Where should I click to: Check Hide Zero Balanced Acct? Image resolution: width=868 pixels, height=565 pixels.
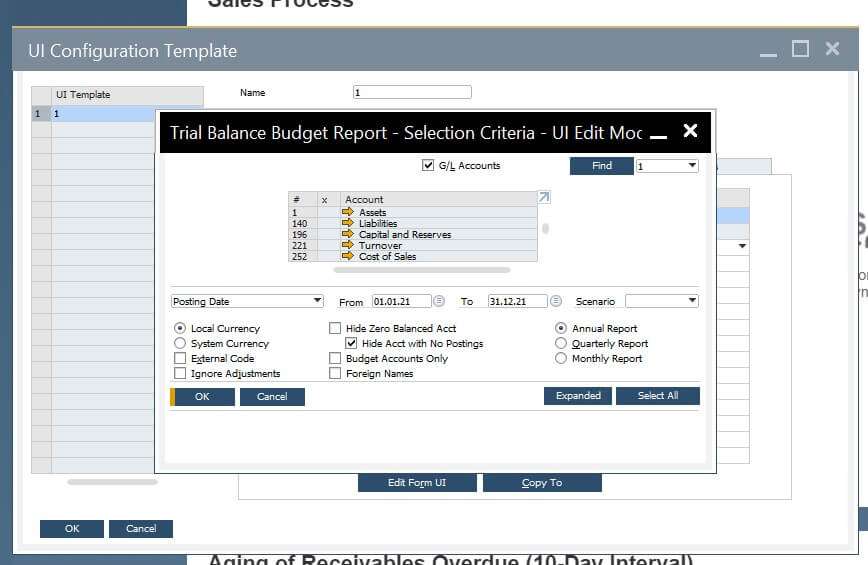pyautogui.click(x=335, y=328)
